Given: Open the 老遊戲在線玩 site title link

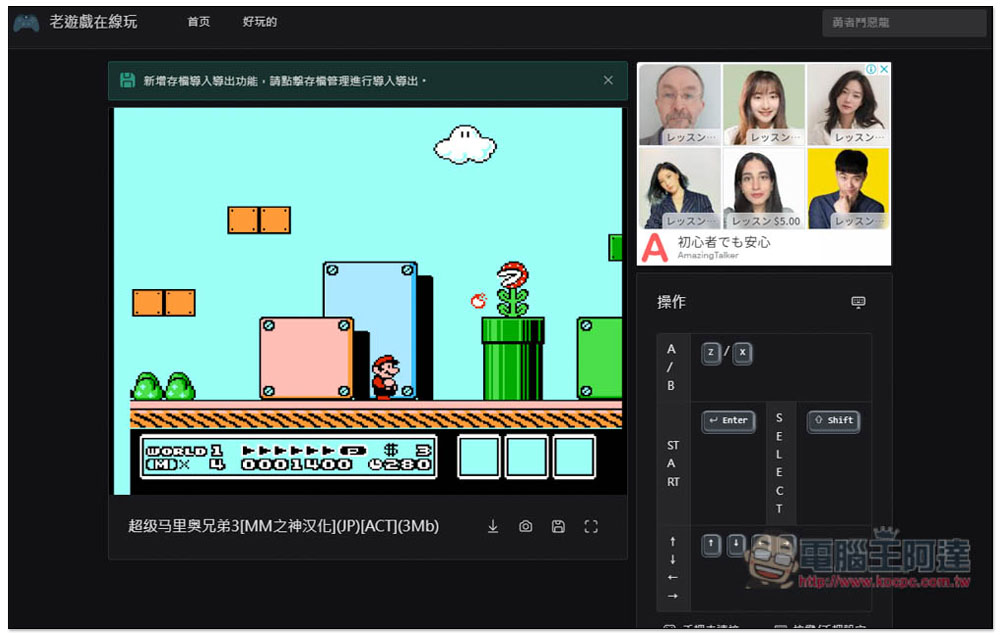Looking at the screenshot, I should coord(93,22).
